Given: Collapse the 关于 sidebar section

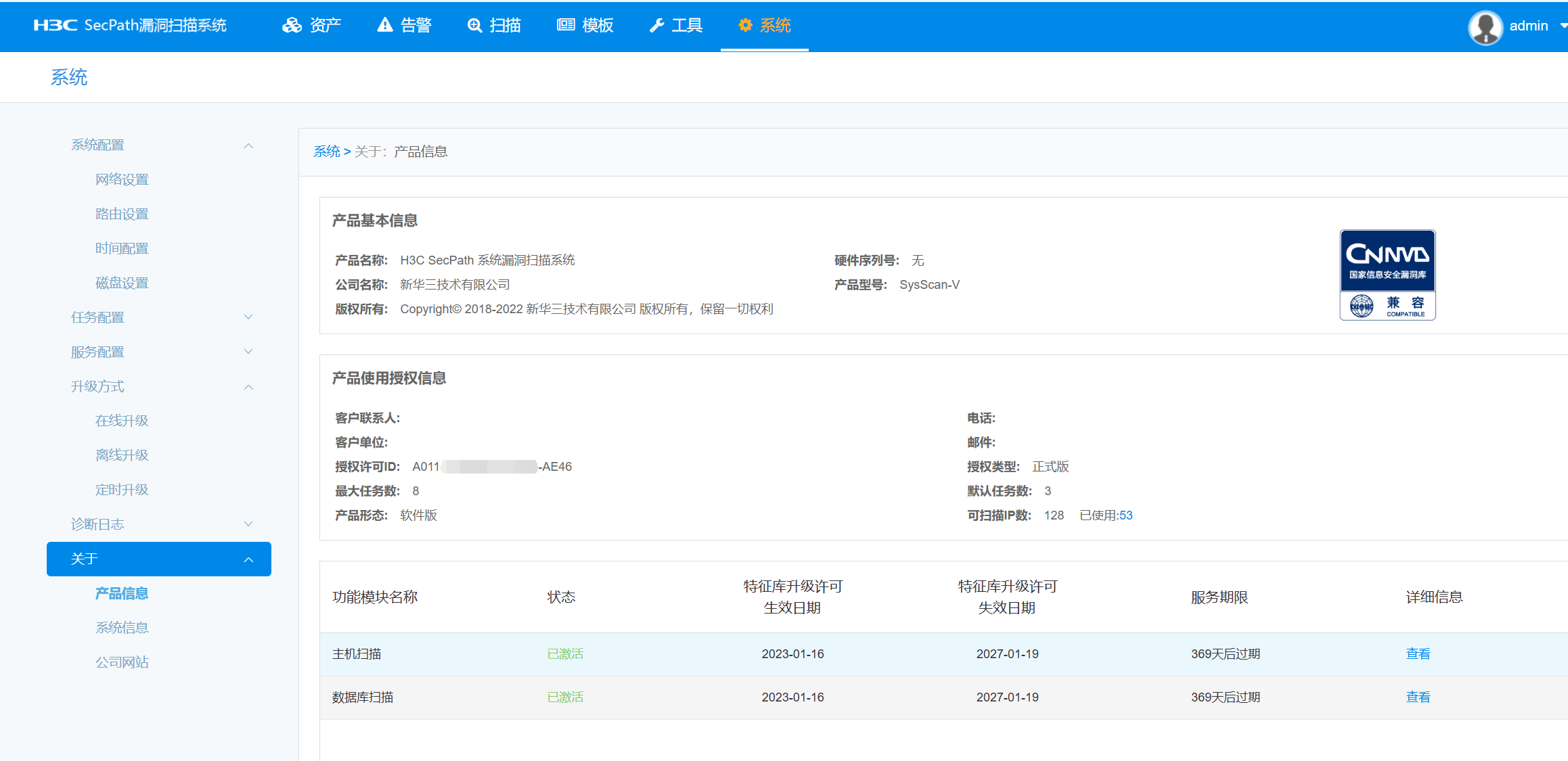Looking at the screenshot, I should click(x=248, y=559).
